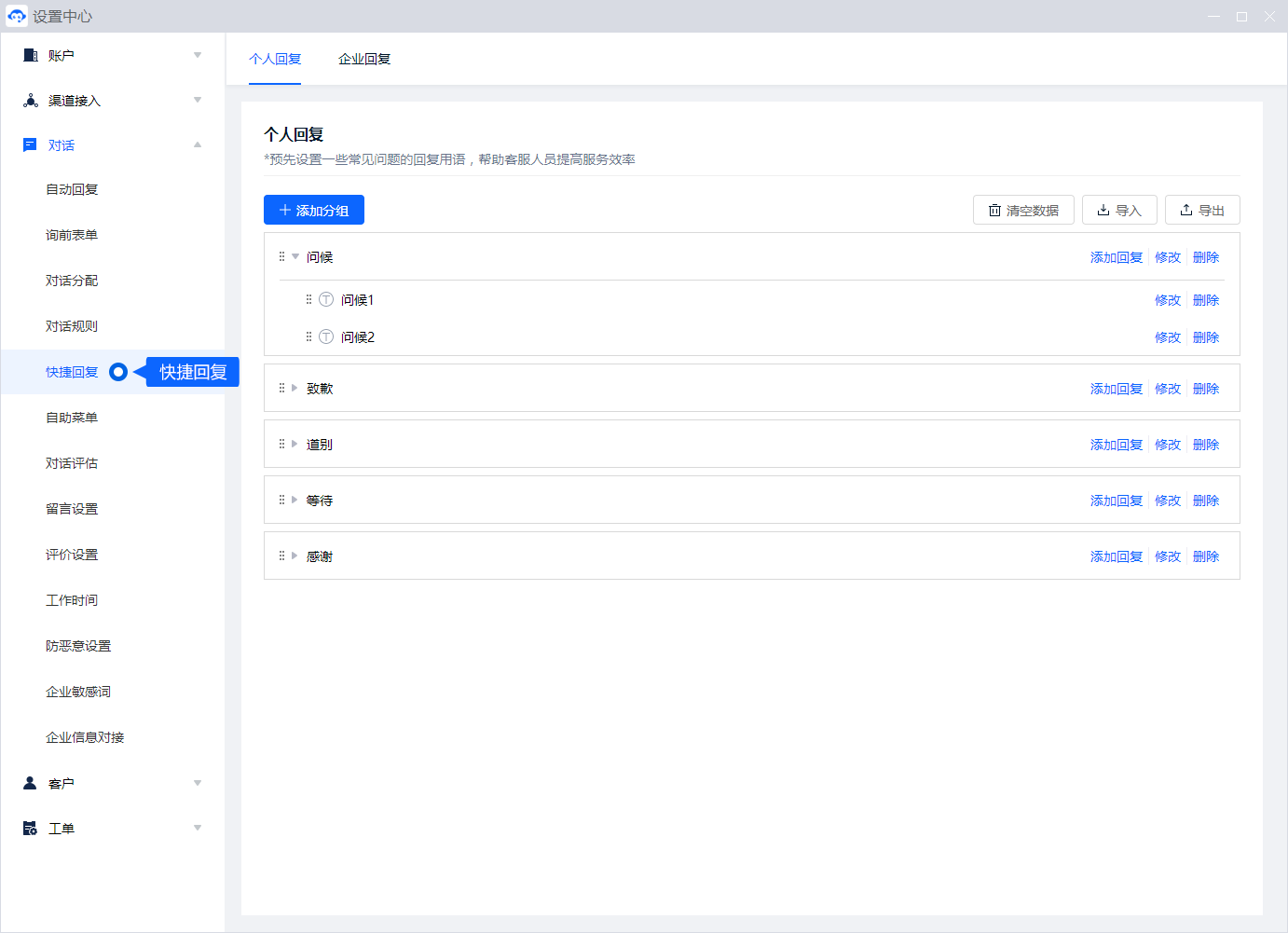1288x933 pixels.
Task: Expand the 致歉 group triangle
Action: click(x=295, y=388)
